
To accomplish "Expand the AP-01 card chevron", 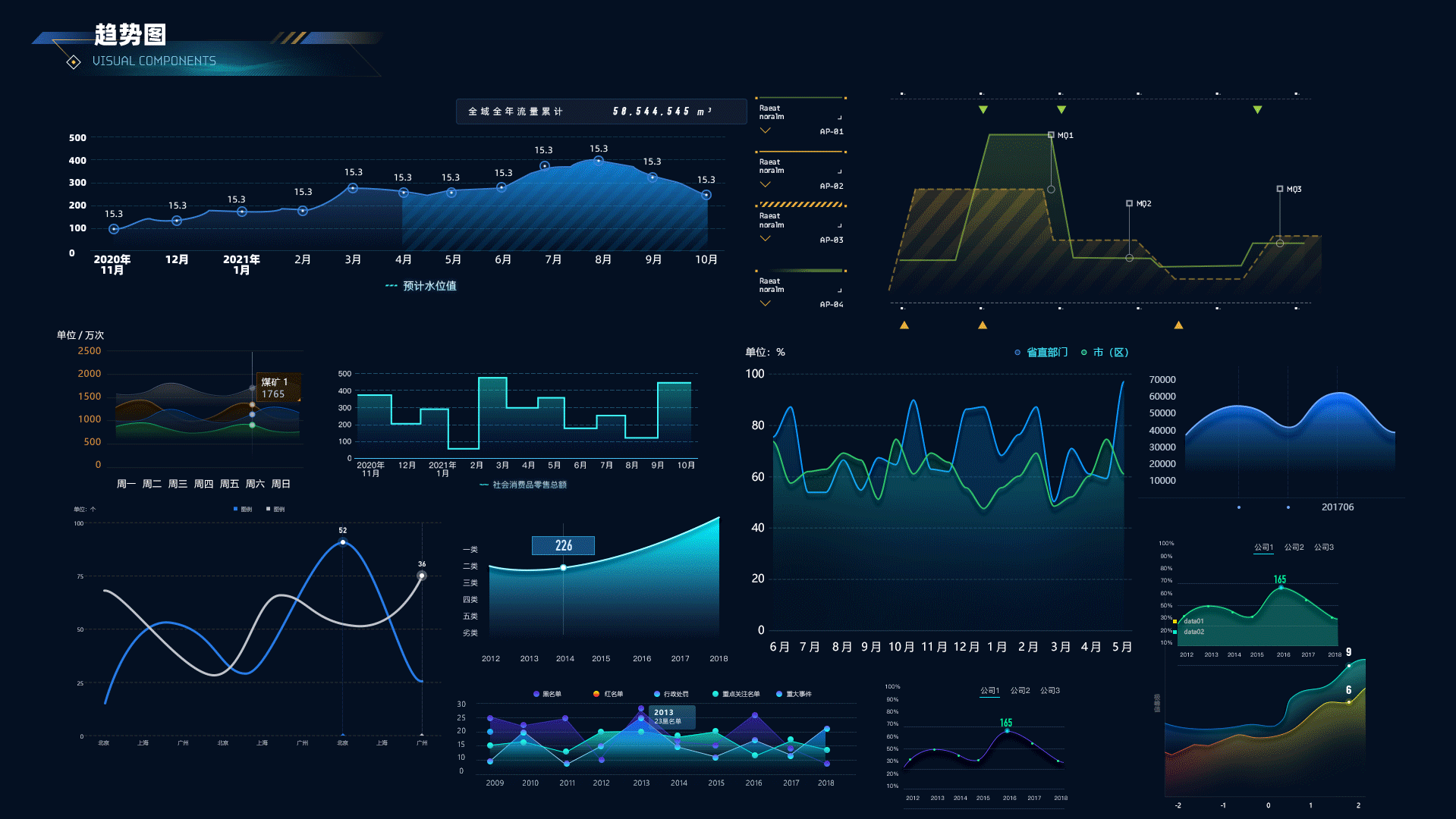I will pyautogui.click(x=765, y=130).
